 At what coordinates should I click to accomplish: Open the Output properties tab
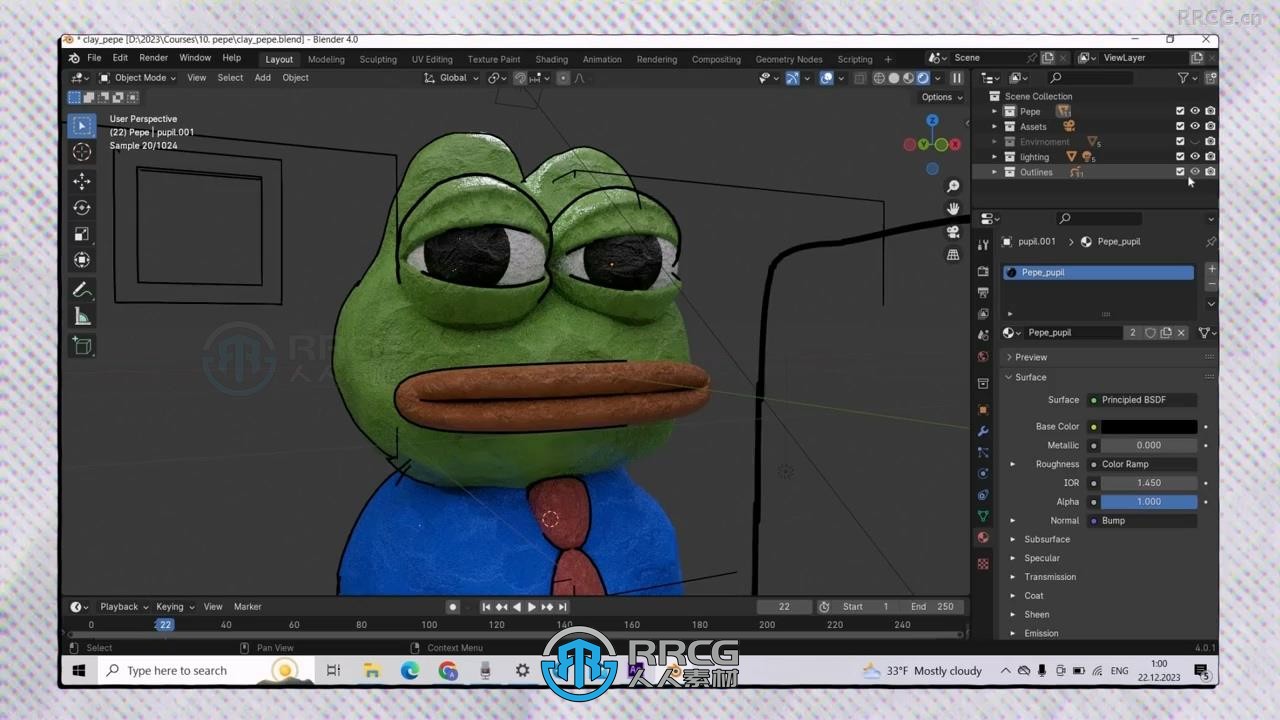tap(983, 293)
